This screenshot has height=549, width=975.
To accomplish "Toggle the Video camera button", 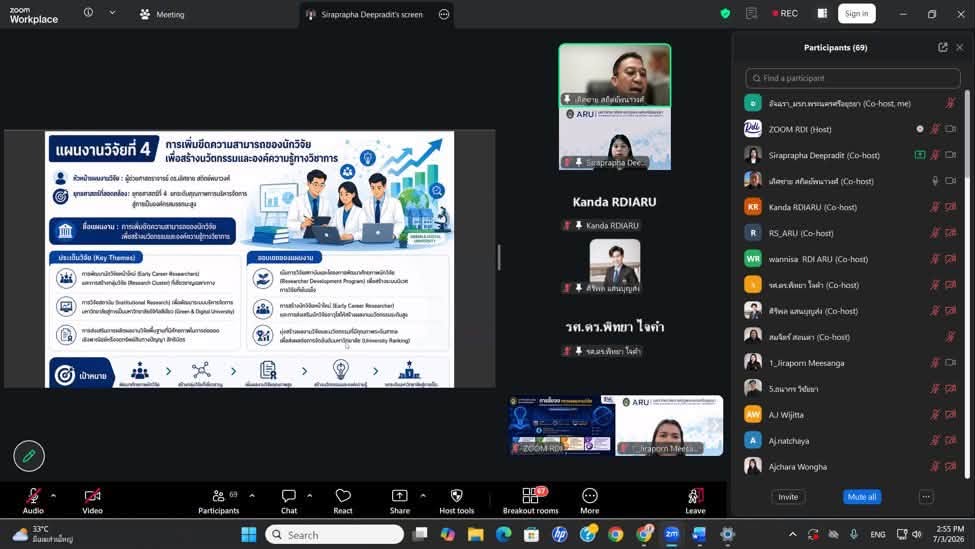I will [92, 496].
